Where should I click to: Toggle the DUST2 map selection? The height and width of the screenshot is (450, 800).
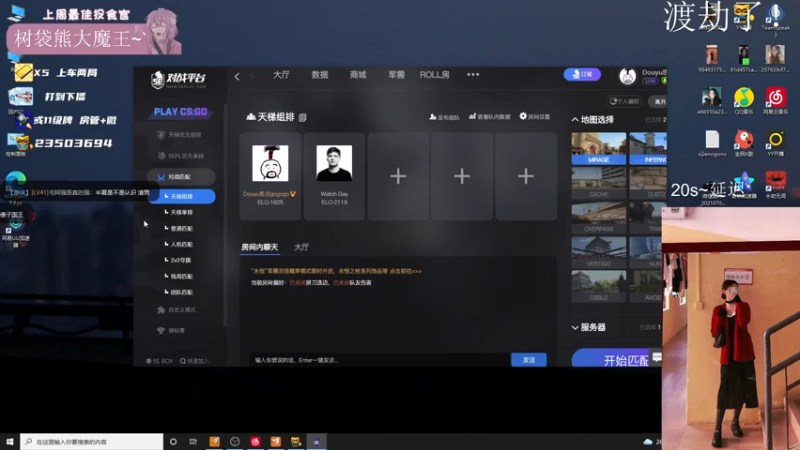[648, 183]
